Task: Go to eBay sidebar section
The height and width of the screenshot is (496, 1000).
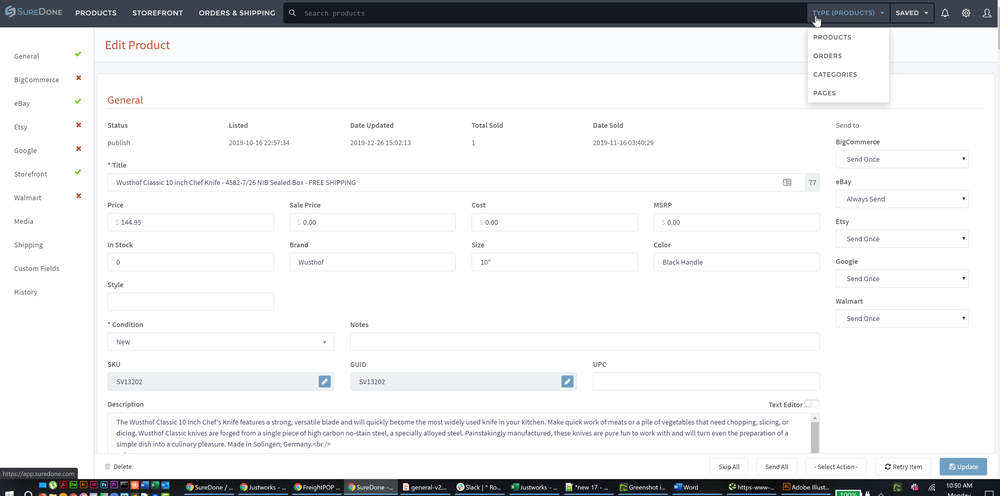Action: pos(22,103)
